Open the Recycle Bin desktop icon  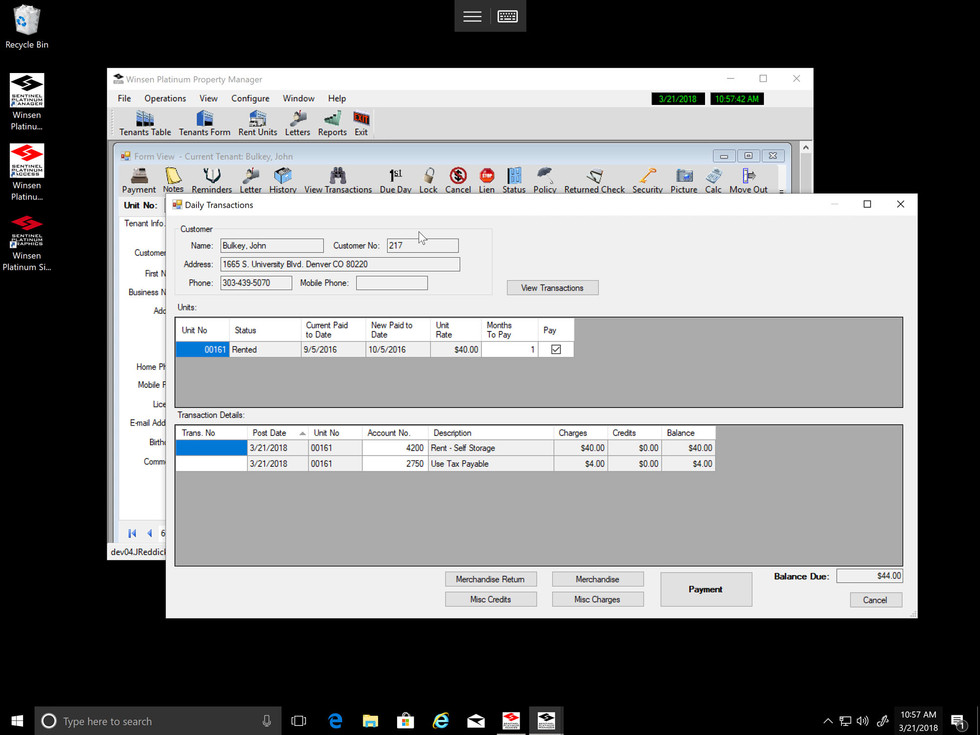click(x=26, y=27)
